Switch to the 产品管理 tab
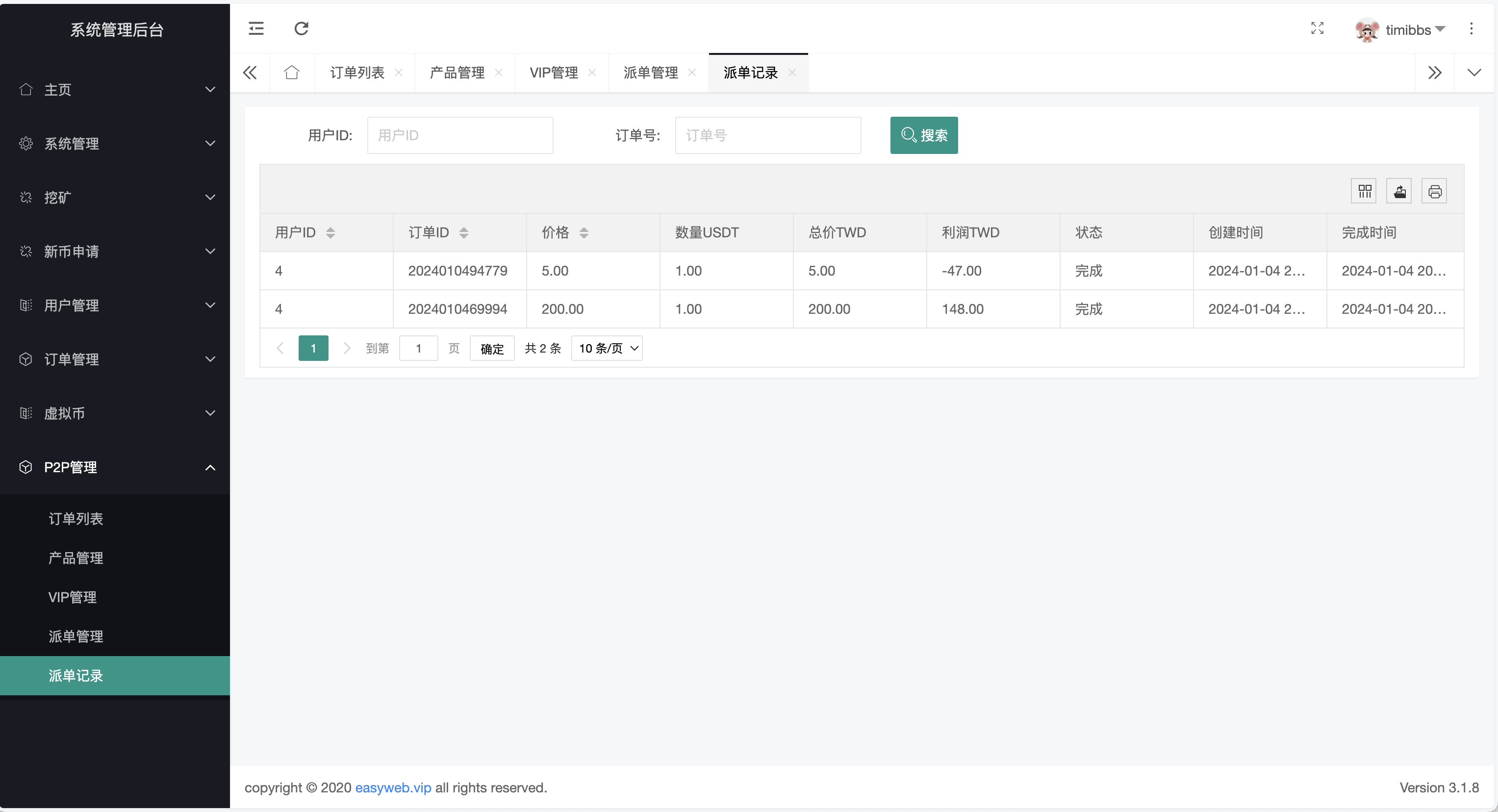The image size is (1498, 812). pos(457,72)
